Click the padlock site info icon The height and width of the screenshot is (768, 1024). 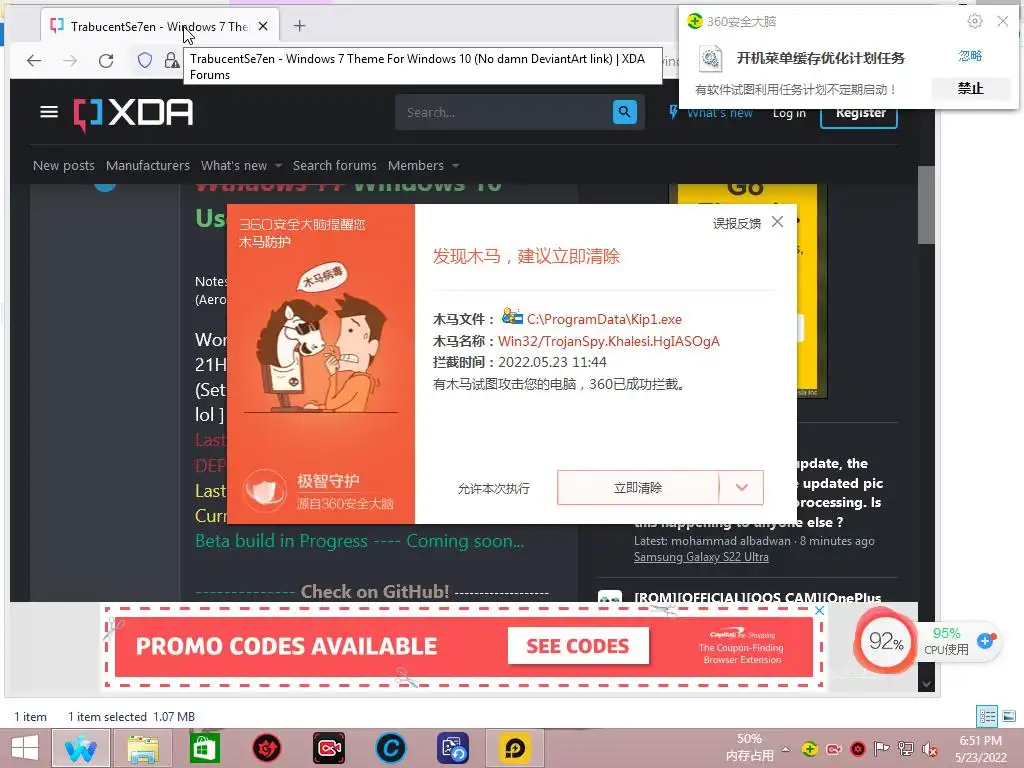coord(172,61)
